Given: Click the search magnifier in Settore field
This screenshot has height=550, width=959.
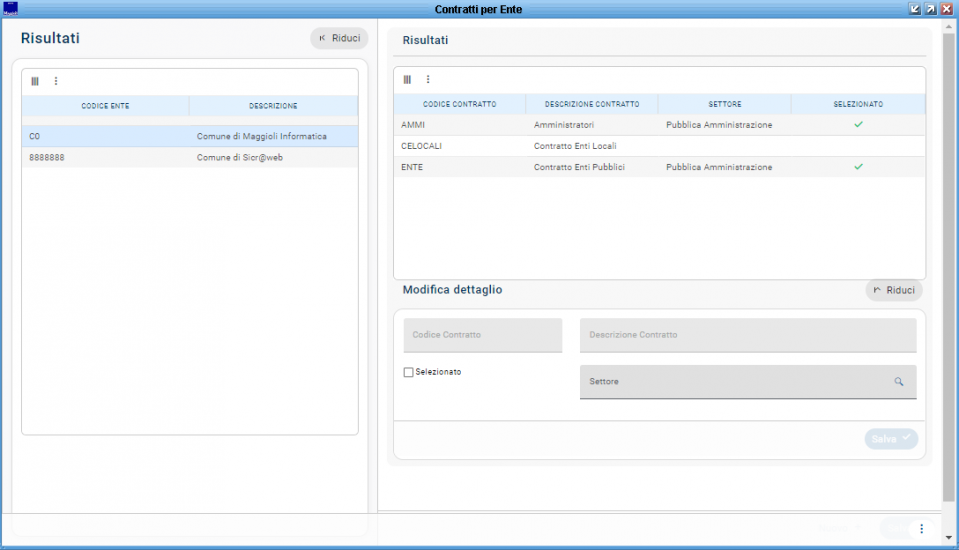Looking at the screenshot, I should click(x=898, y=382).
